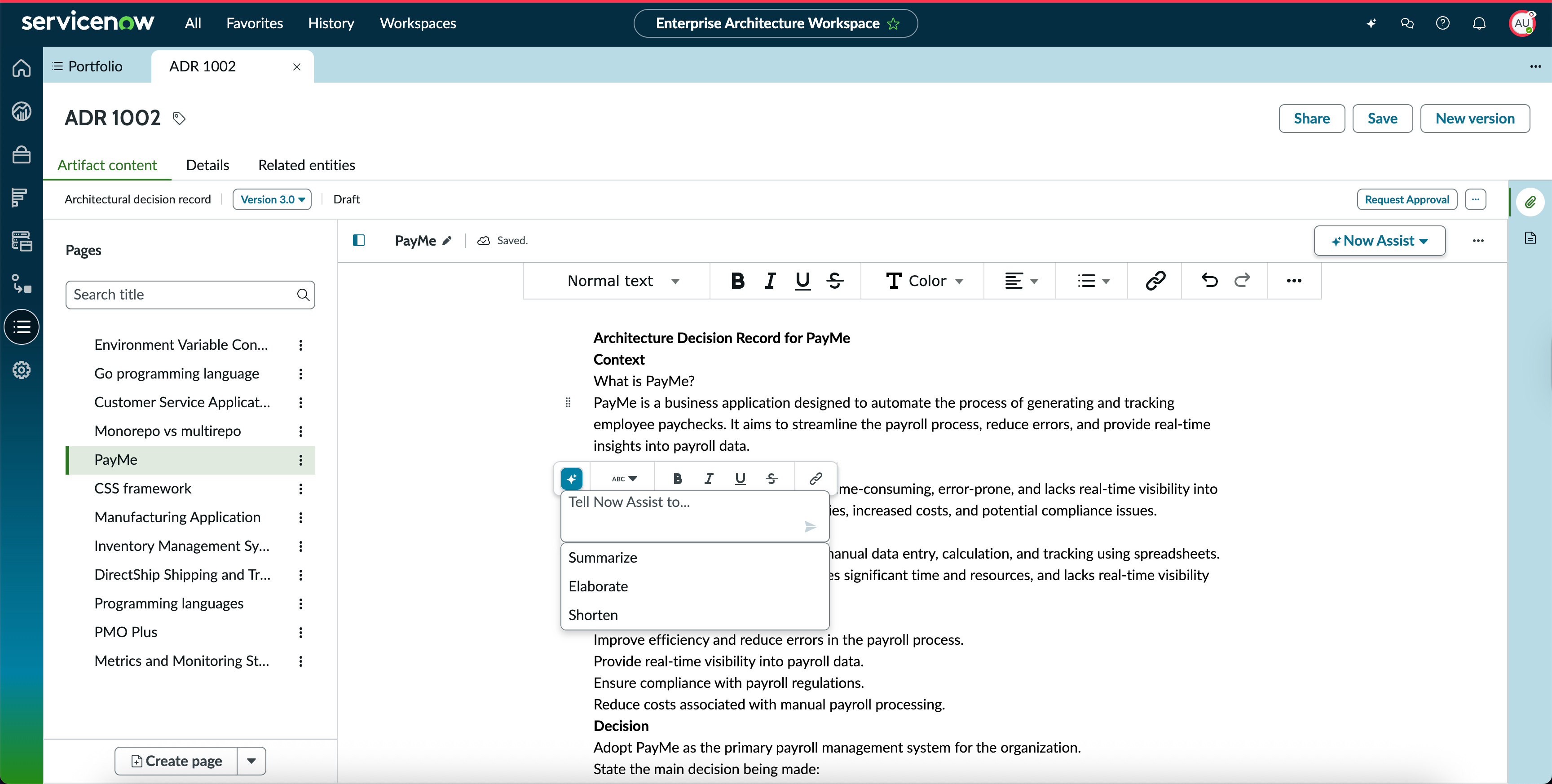The width and height of the screenshot is (1552, 784).
Task: Toggle italic in the floating toolbar
Action: (x=709, y=479)
